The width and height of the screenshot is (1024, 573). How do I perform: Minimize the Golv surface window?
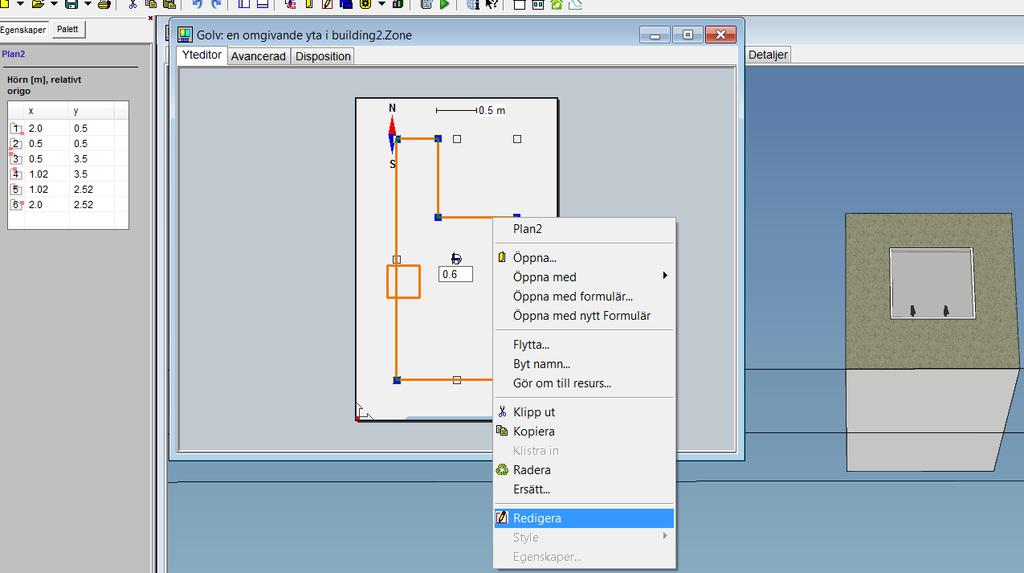pyautogui.click(x=655, y=35)
